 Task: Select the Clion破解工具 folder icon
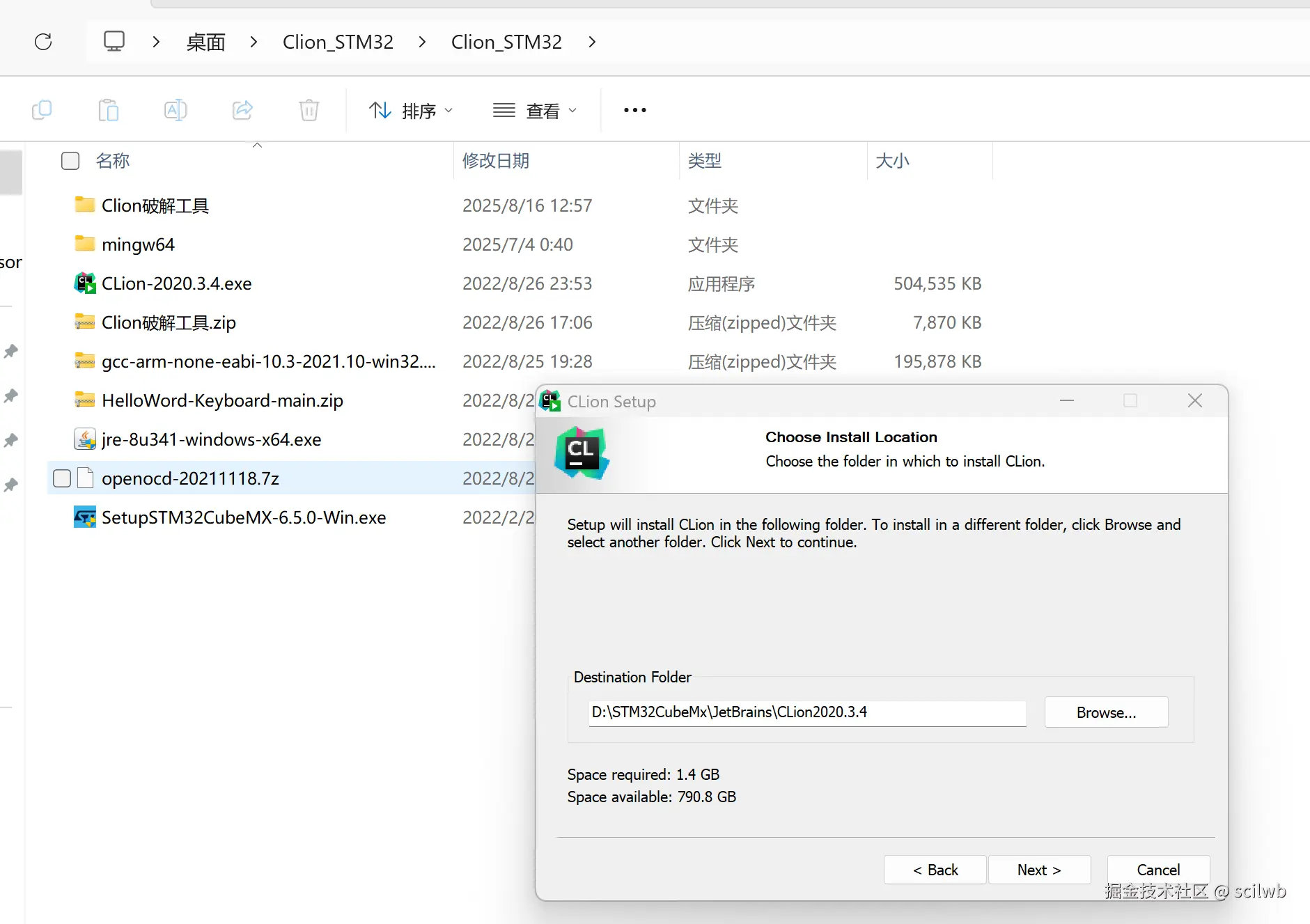(85, 205)
